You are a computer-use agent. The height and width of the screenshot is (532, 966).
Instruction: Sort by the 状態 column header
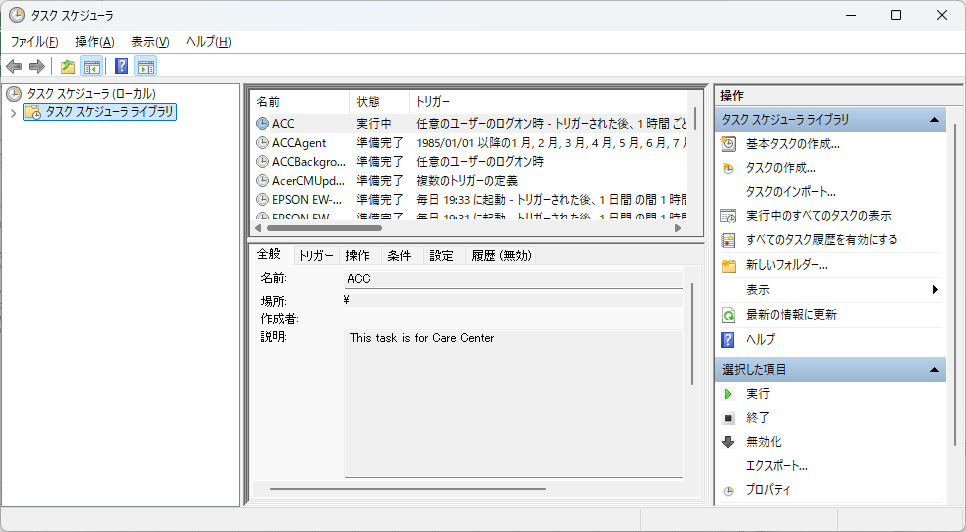pyautogui.click(x=380, y=102)
